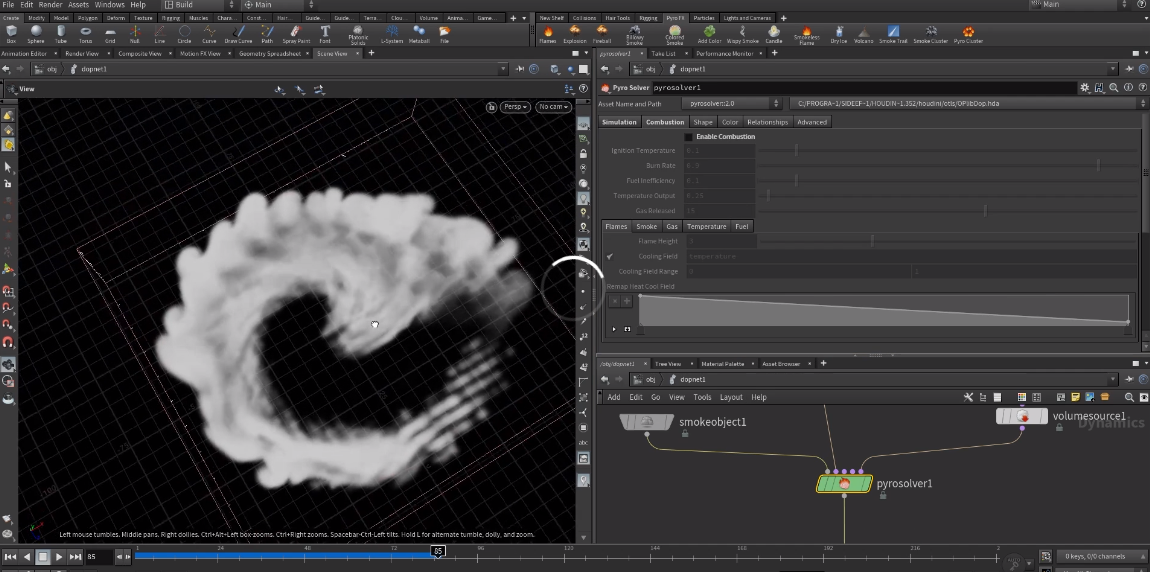
Task: Select the Billowy Smoke shelf tool
Action: (634, 33)
